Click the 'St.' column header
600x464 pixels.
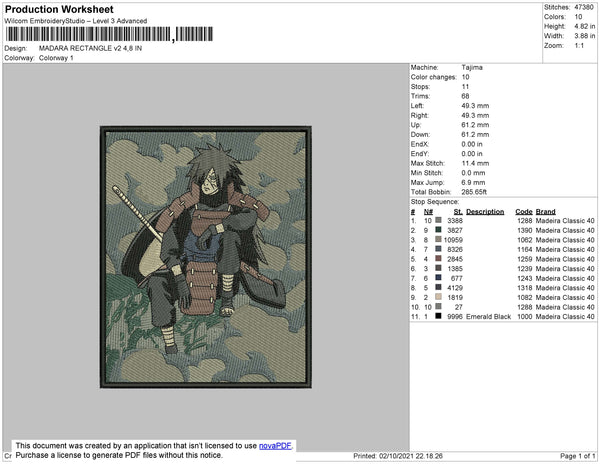(x=458, y=212)
